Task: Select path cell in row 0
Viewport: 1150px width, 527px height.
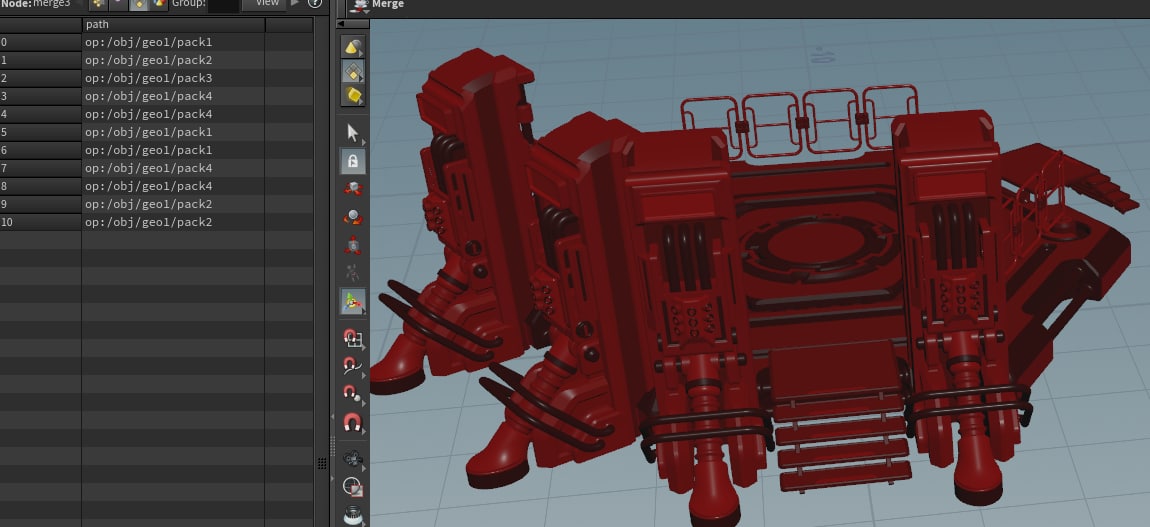Action: click(x=173, y=43)
